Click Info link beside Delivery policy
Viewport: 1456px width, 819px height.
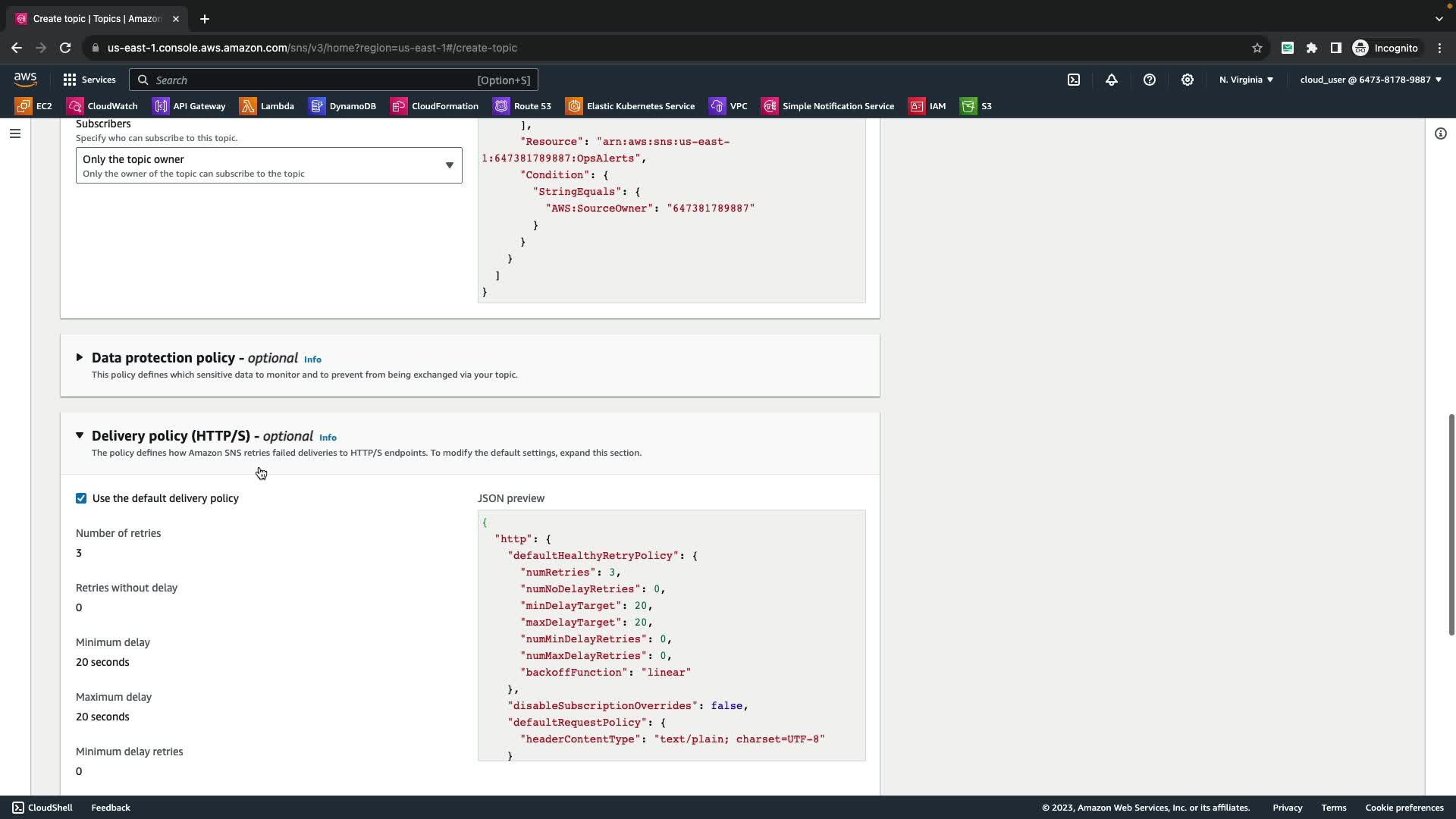[328, 438]
